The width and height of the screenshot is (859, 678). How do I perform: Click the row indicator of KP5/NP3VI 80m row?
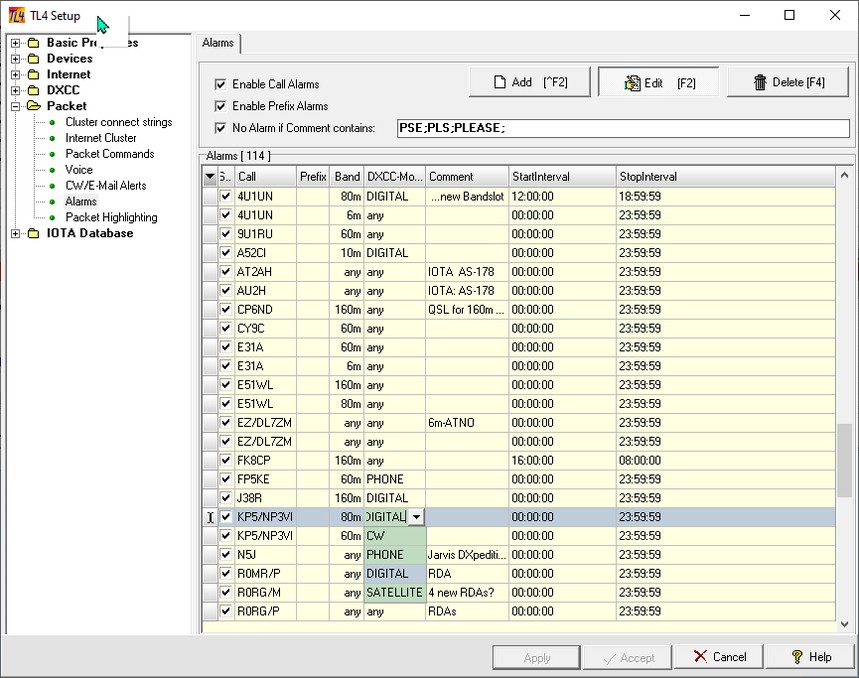coord(210,517)
